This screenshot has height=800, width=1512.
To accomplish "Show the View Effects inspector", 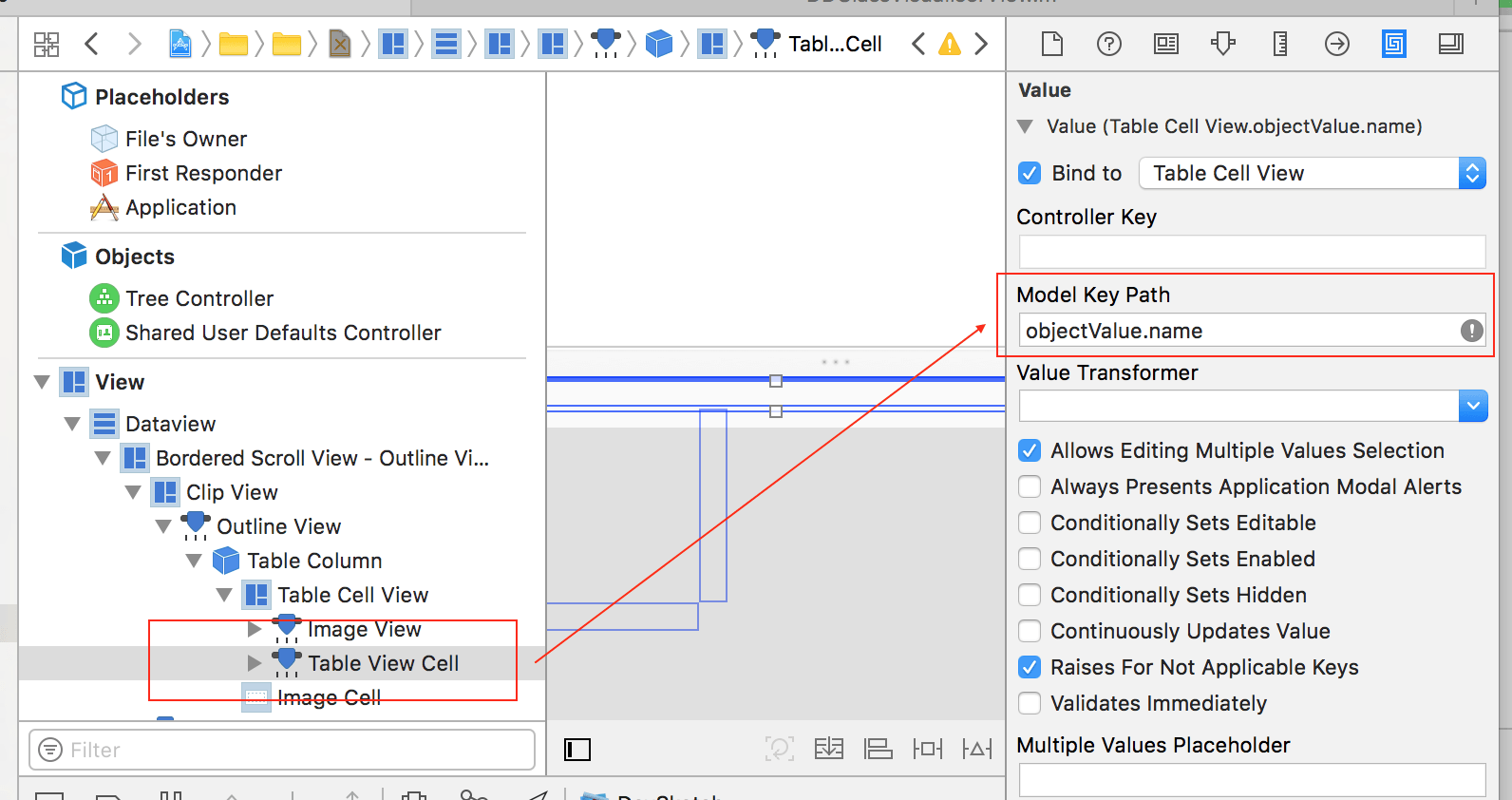I will point(1451,44).
